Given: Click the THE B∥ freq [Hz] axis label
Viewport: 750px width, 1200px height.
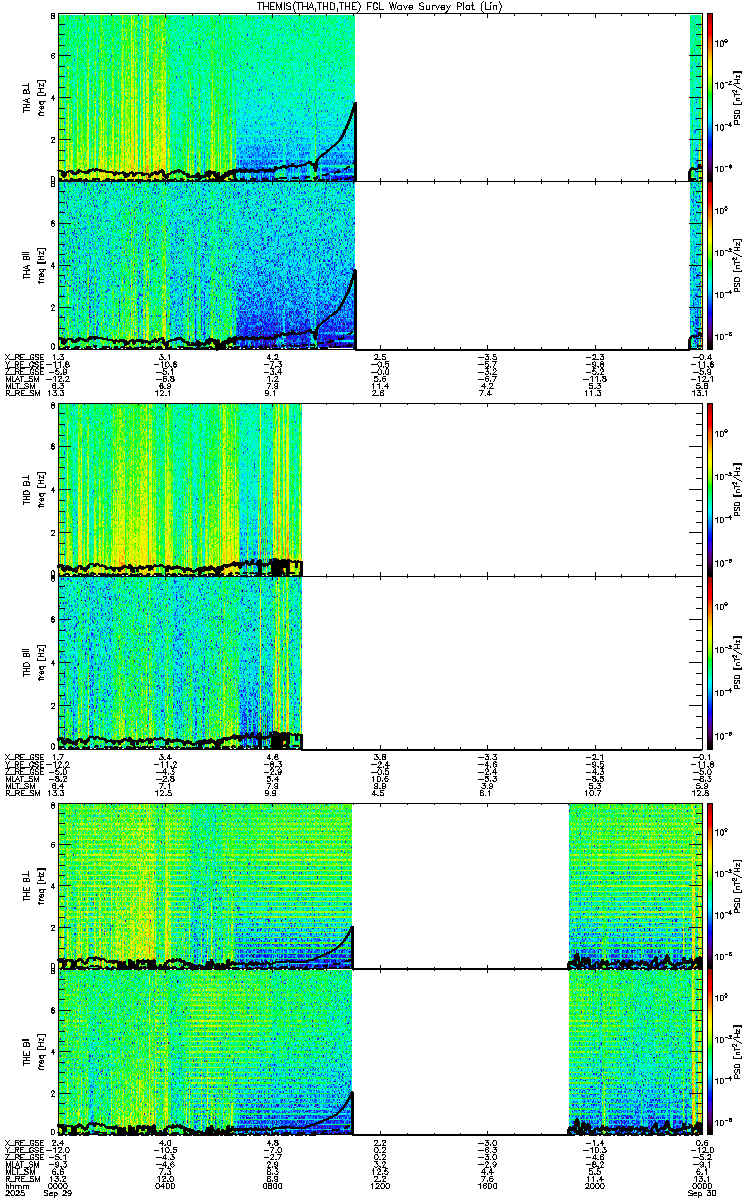Looking at the screenshot, I should tap(42, 1052).
